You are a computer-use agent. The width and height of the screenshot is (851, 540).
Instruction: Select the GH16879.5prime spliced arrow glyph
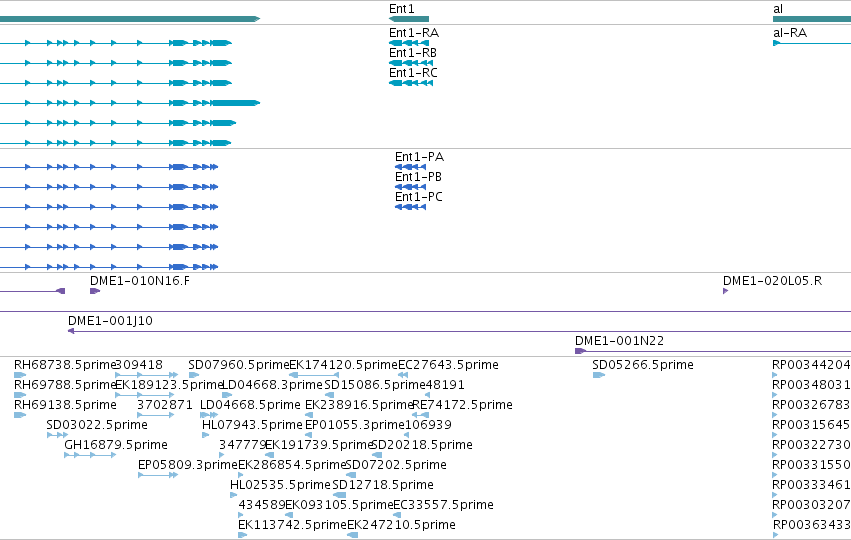pyautogui.click(x=90, y=455)
